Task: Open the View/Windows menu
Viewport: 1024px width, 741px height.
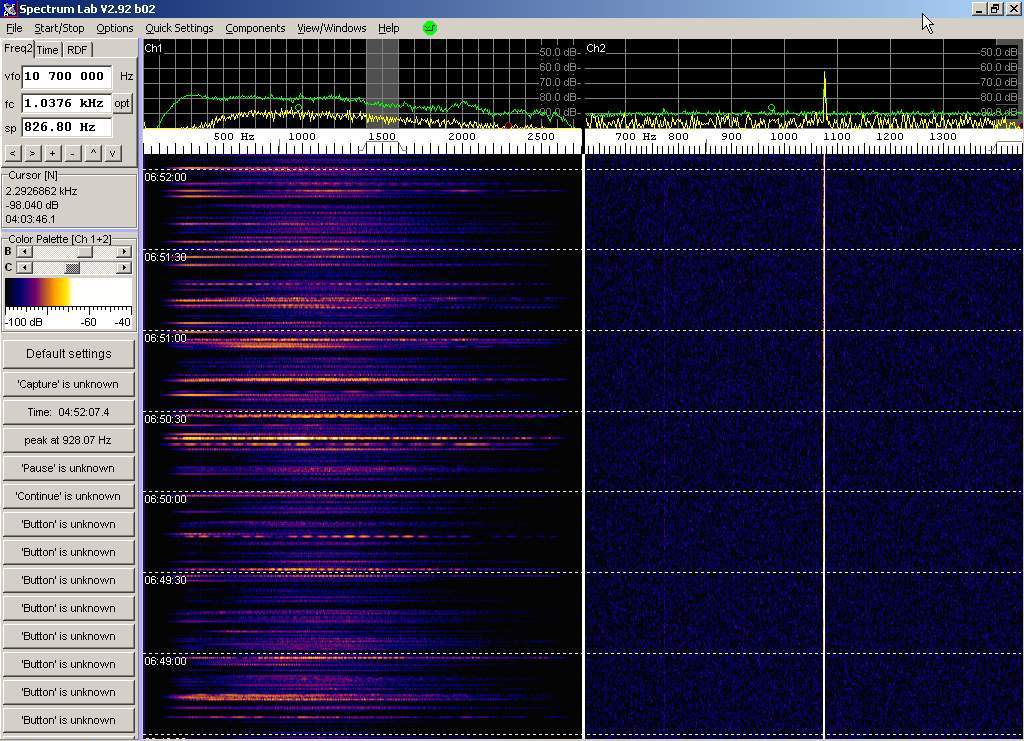Action: click(331, 28)
